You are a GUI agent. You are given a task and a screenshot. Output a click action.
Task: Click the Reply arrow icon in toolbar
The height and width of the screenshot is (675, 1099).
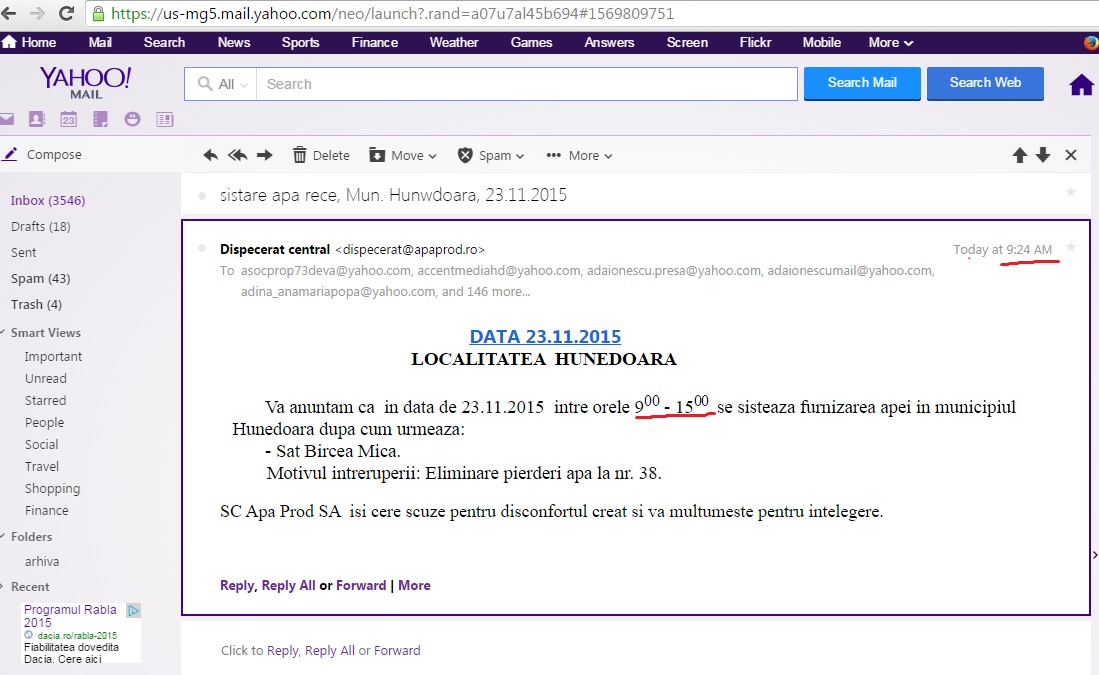pyautogui.click(x=210, y=155)
